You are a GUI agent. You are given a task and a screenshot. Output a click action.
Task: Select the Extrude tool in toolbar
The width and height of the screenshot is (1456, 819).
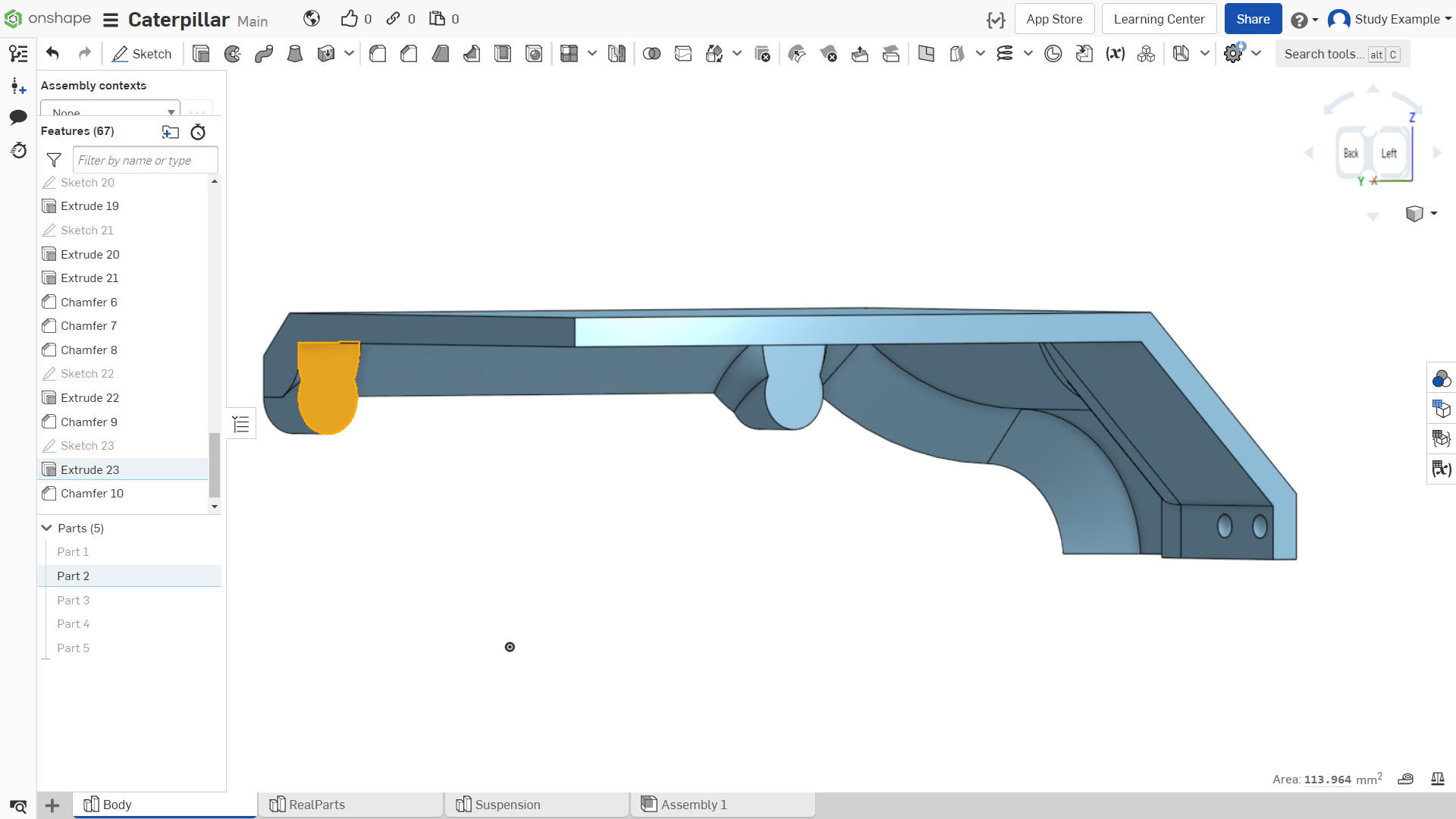[x=201, y=54]
